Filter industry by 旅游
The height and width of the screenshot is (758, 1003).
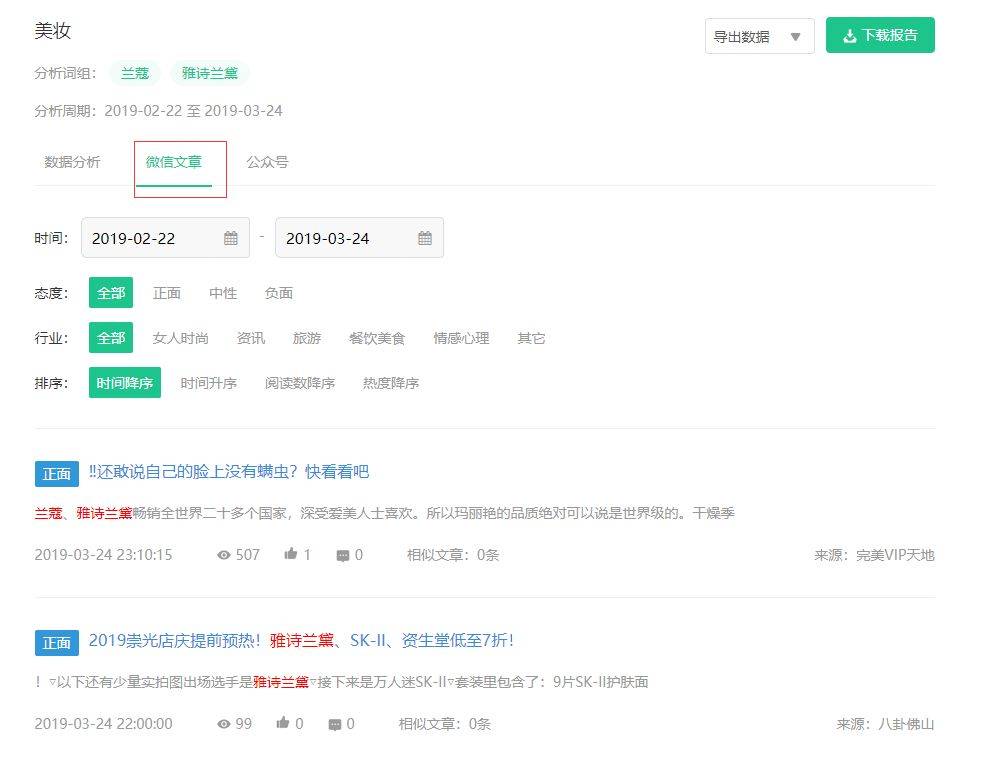coord(307,338)
